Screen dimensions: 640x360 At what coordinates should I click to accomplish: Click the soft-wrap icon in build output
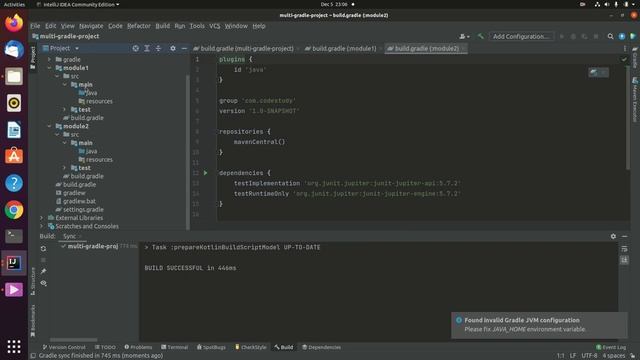coord(624,249)
